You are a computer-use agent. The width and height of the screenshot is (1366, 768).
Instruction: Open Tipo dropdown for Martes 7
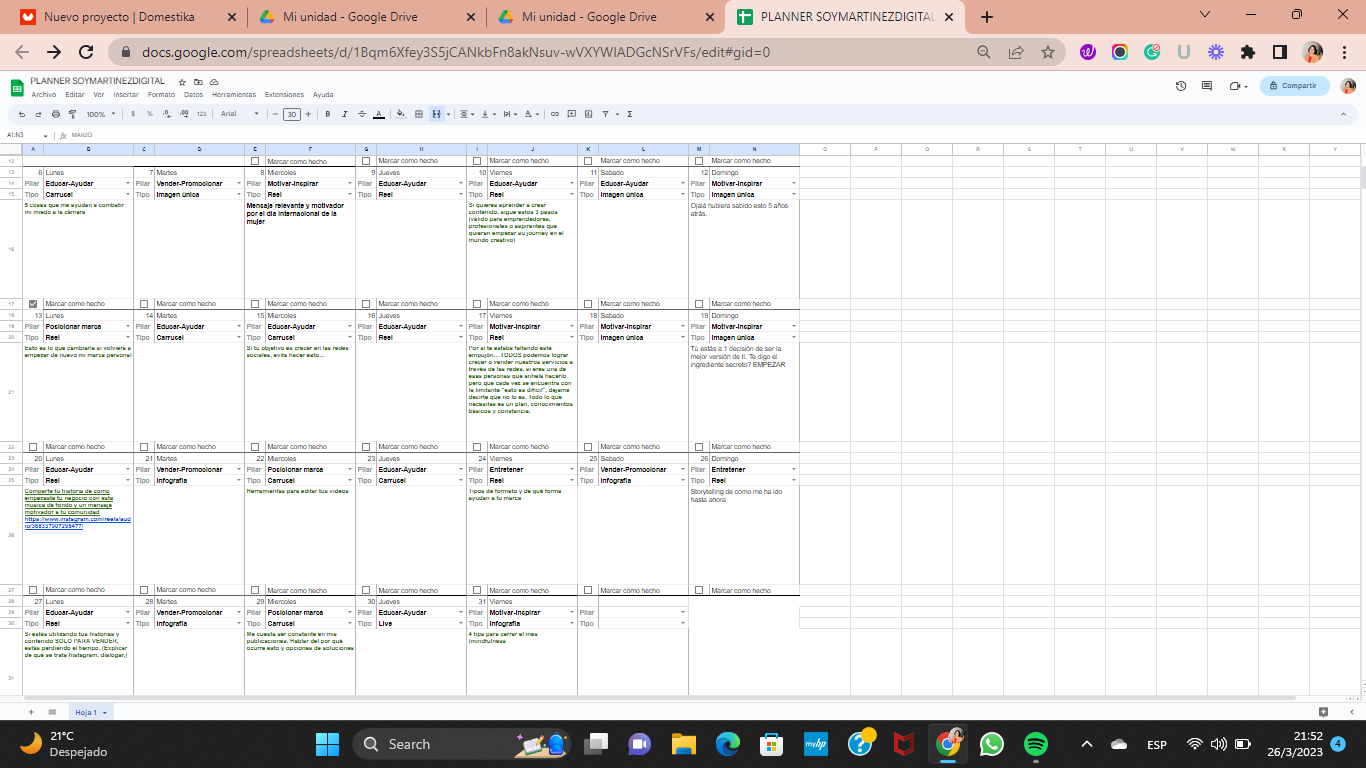point(238,195)
